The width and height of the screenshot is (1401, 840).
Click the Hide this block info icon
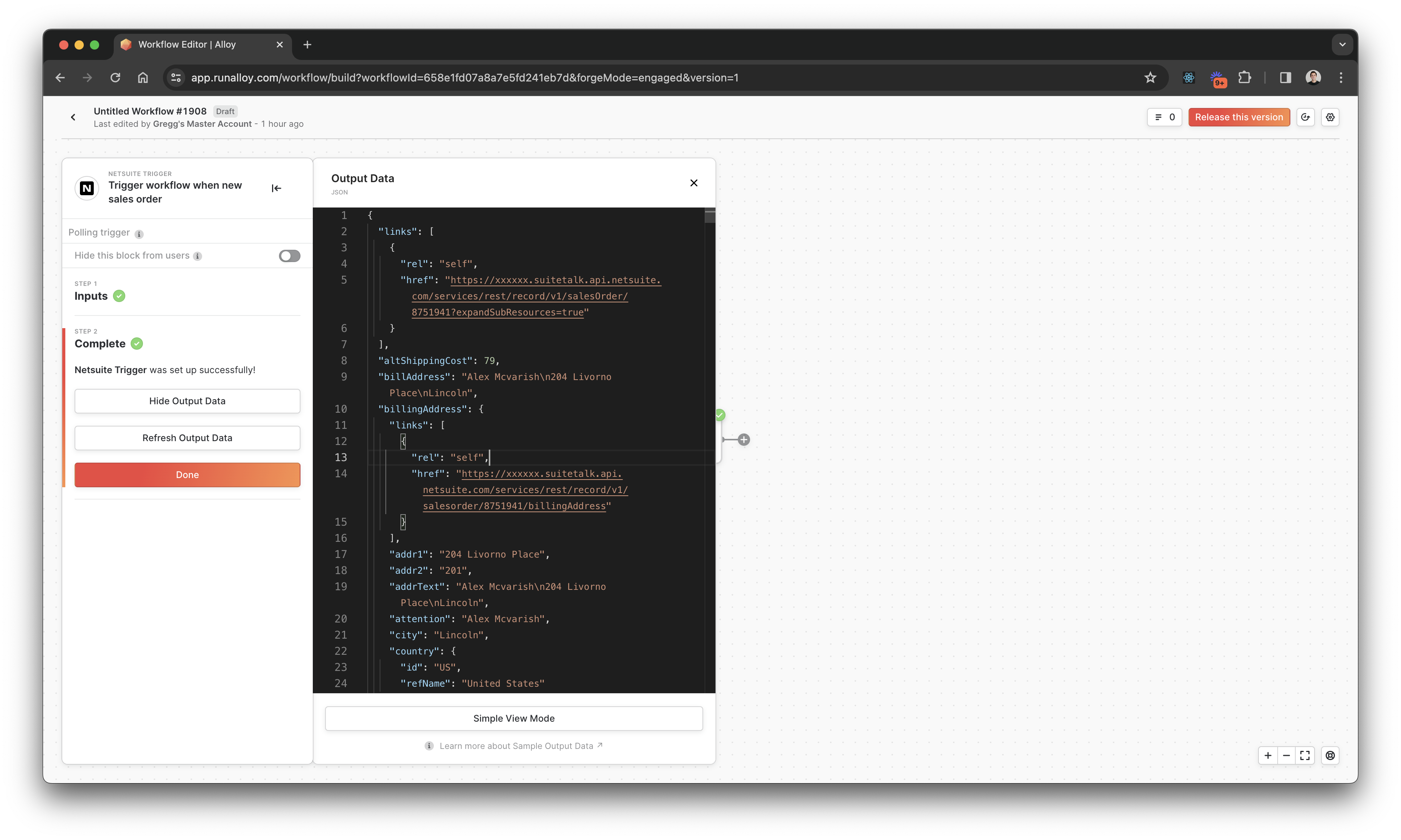[198, 256]
